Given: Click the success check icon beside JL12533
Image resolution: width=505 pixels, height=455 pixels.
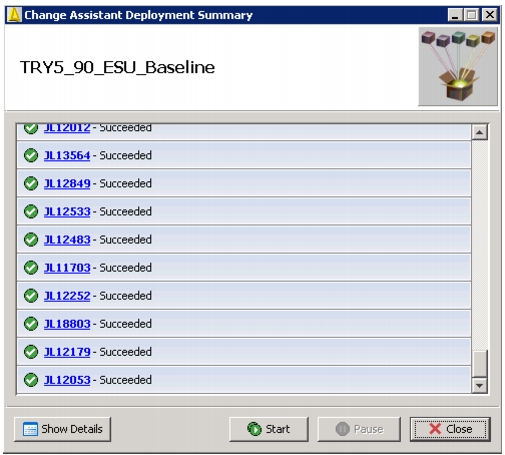Looking at the screenshot, I should pyautogui.click(x=31, y=211).
